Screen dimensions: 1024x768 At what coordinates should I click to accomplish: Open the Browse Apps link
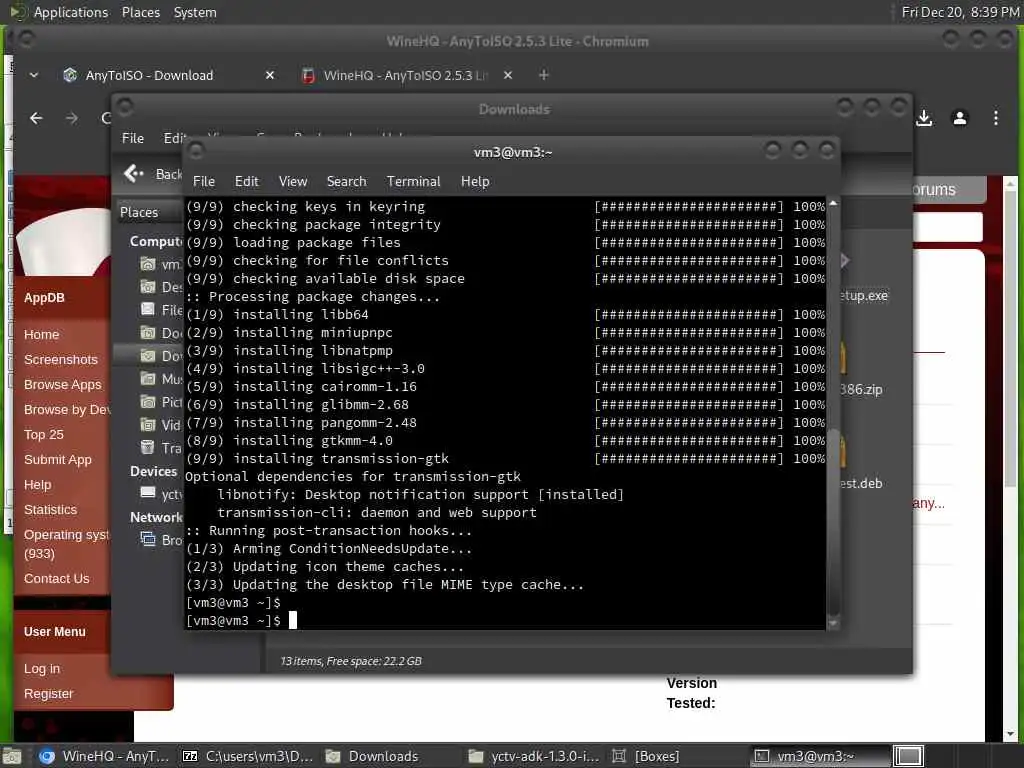pos(63,385)
